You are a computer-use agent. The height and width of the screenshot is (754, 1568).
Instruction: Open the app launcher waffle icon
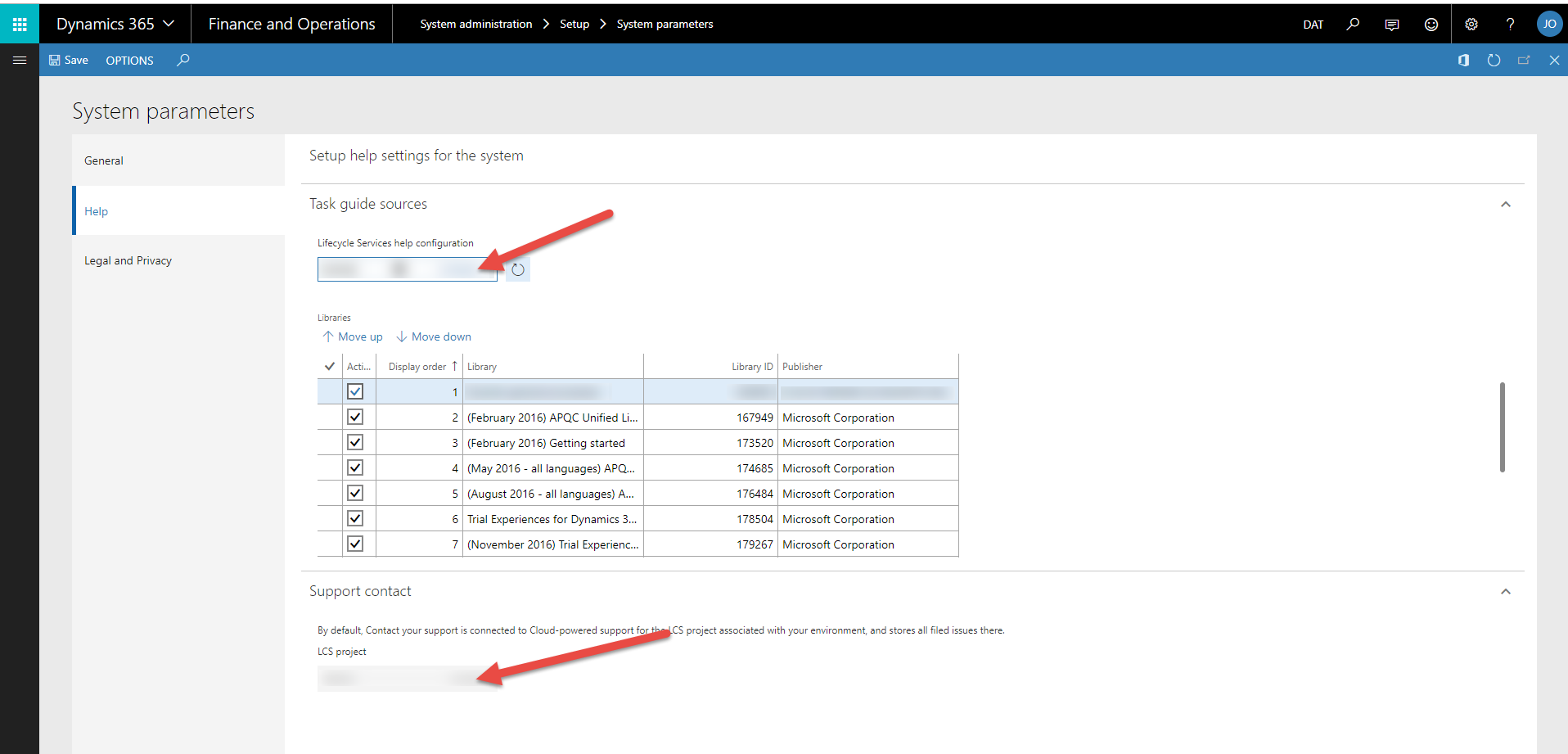click(20, 25)
